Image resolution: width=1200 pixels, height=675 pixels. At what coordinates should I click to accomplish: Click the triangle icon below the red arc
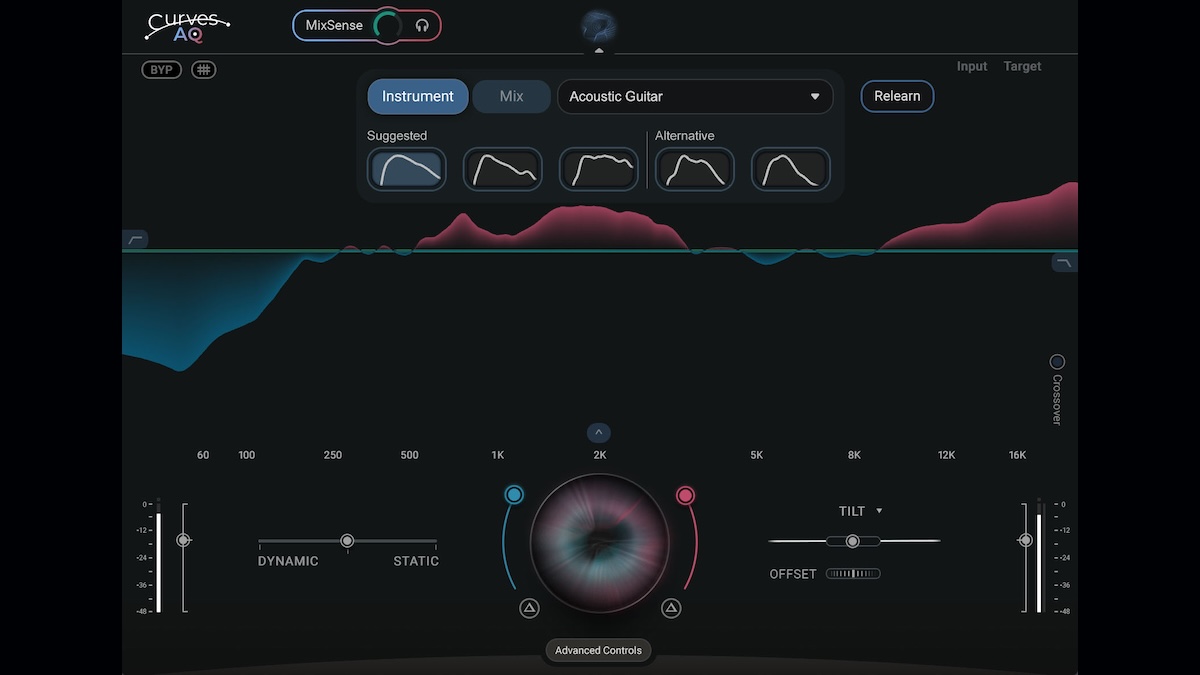pos(671,607)
